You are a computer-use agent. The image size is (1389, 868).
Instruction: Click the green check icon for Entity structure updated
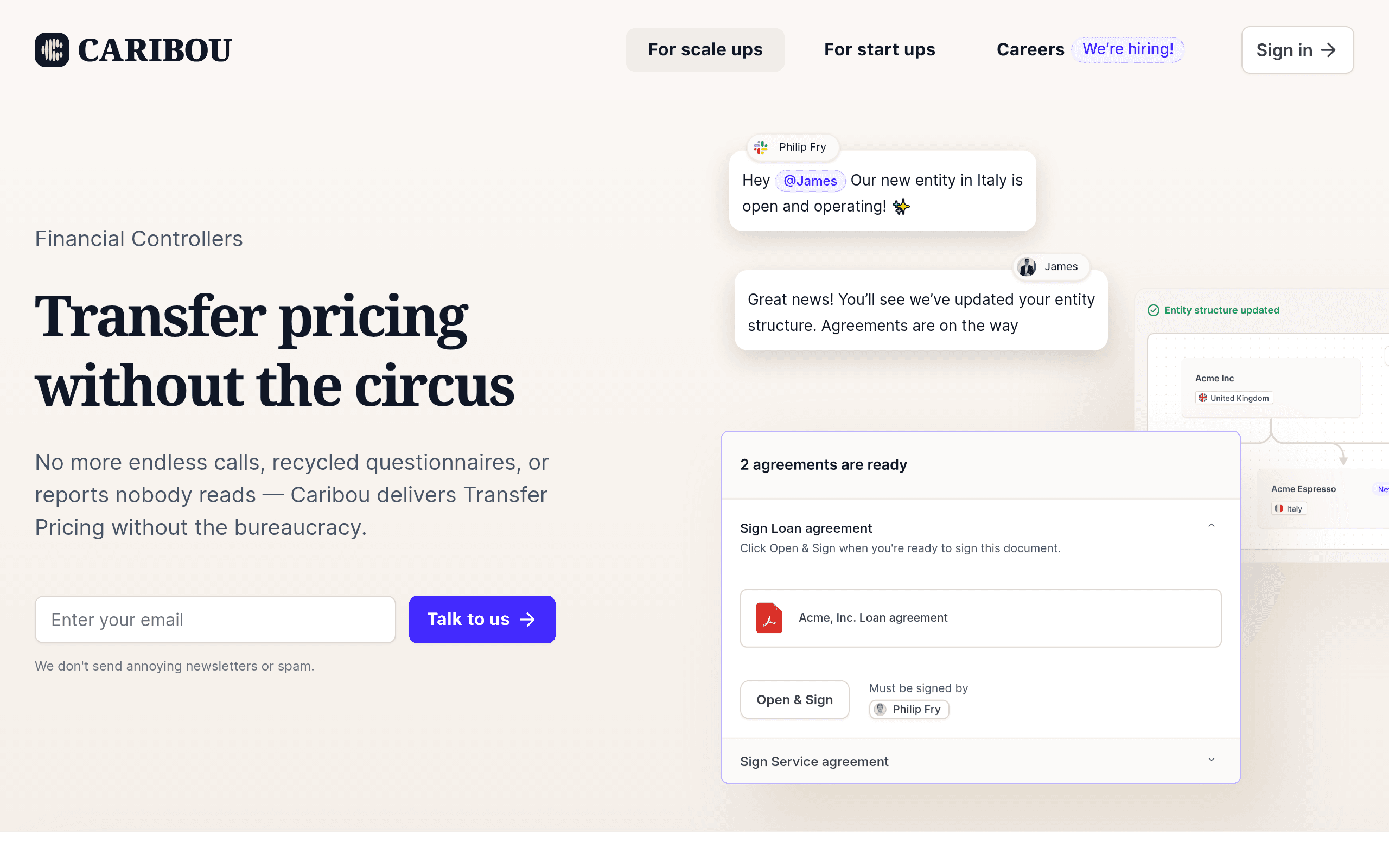(x=1153, y=310)
